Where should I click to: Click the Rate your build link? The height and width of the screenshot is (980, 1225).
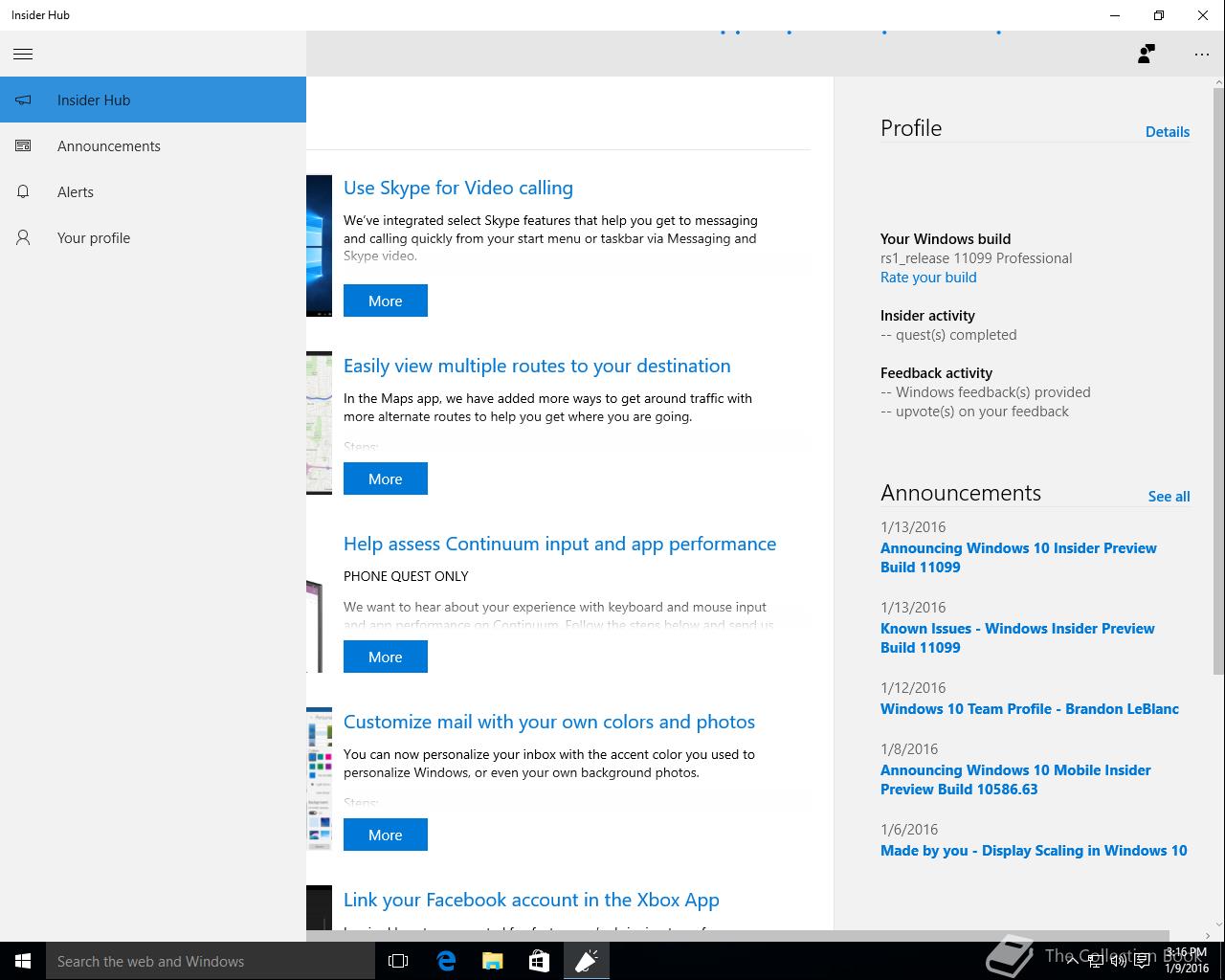coord(928,278)
